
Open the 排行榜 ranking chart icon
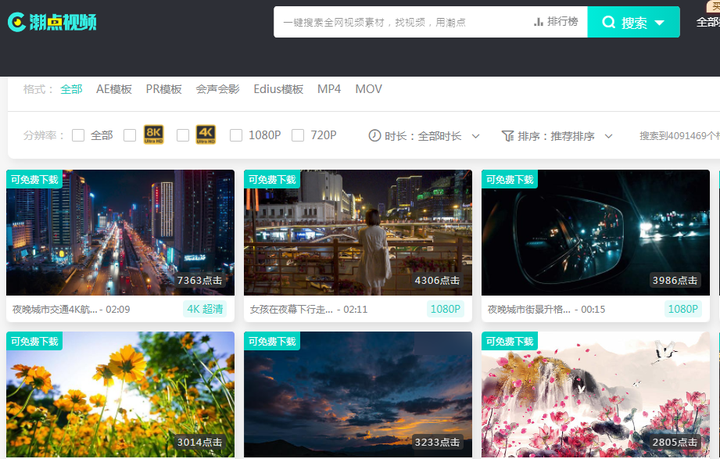(x=539, y=22)
